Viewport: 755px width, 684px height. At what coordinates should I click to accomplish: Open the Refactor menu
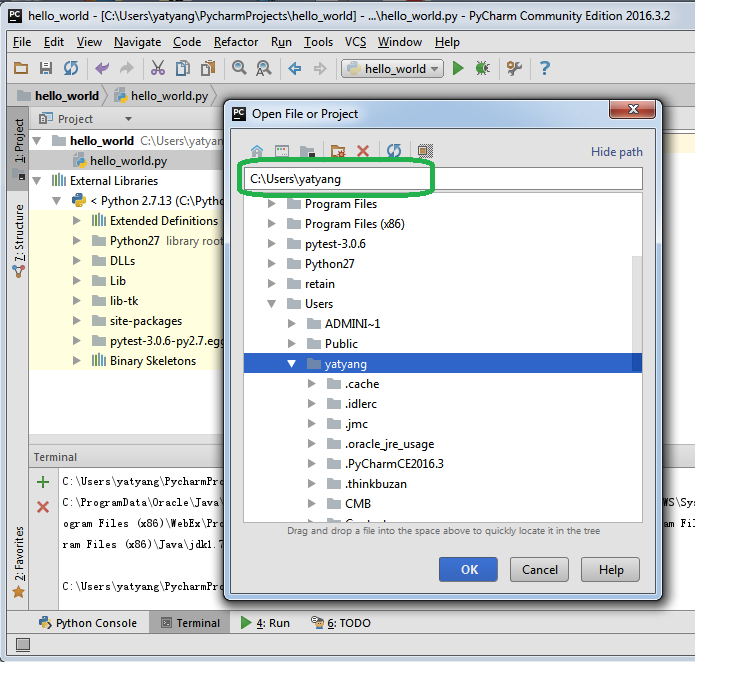236,42
